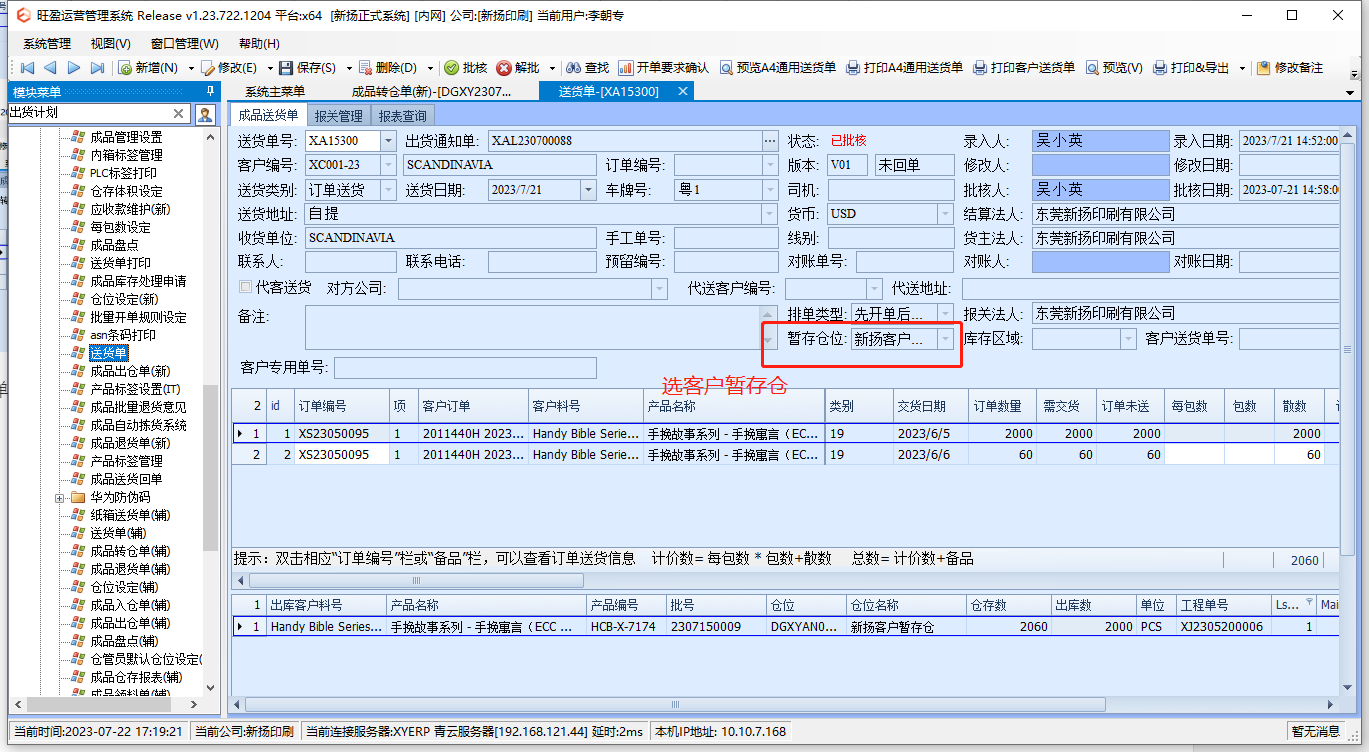Open the 系统管理 menu
The image size is (1369, 752).
click(47, 44)
